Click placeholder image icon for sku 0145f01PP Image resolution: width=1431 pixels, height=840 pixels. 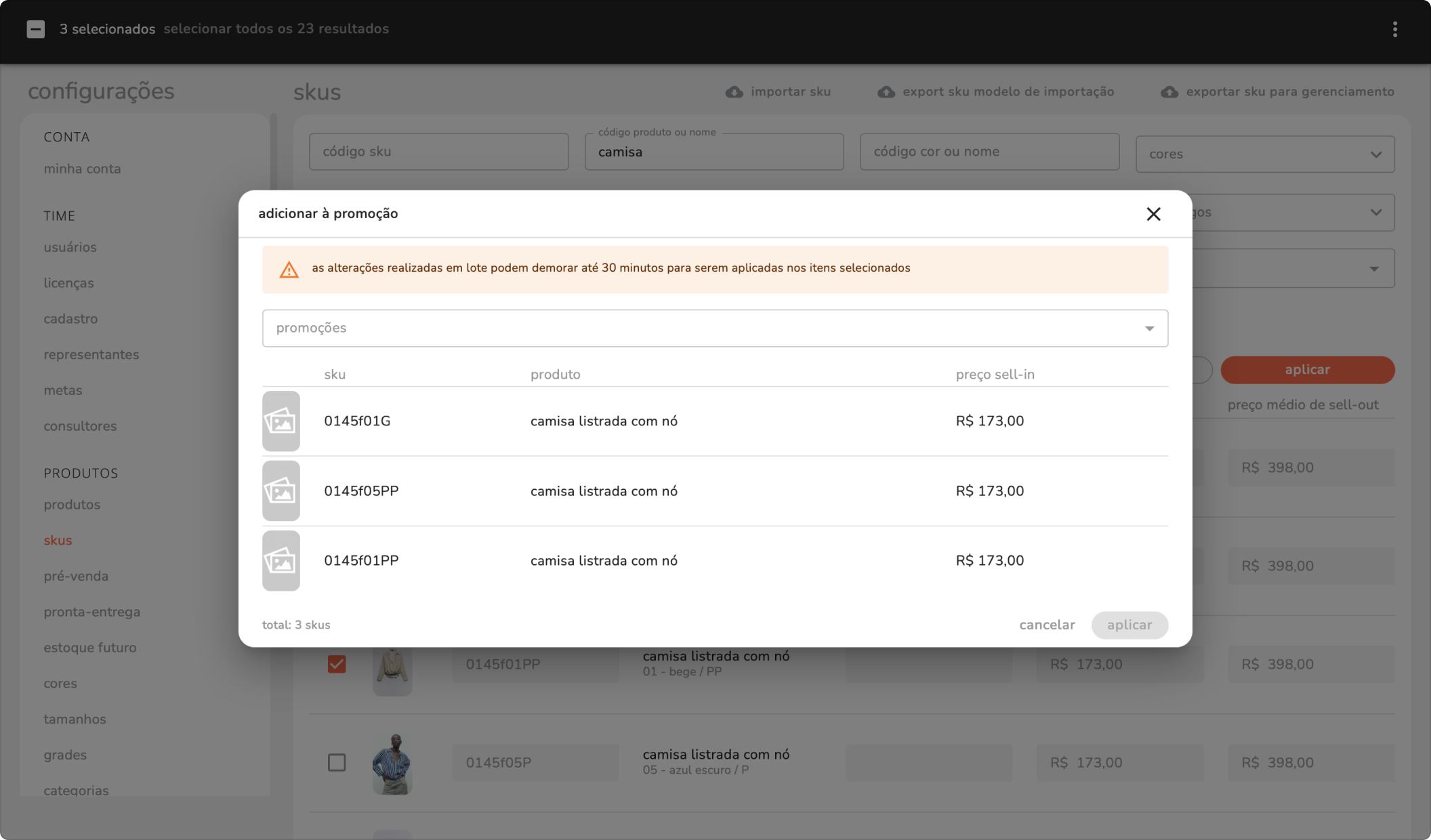point(281,561)
